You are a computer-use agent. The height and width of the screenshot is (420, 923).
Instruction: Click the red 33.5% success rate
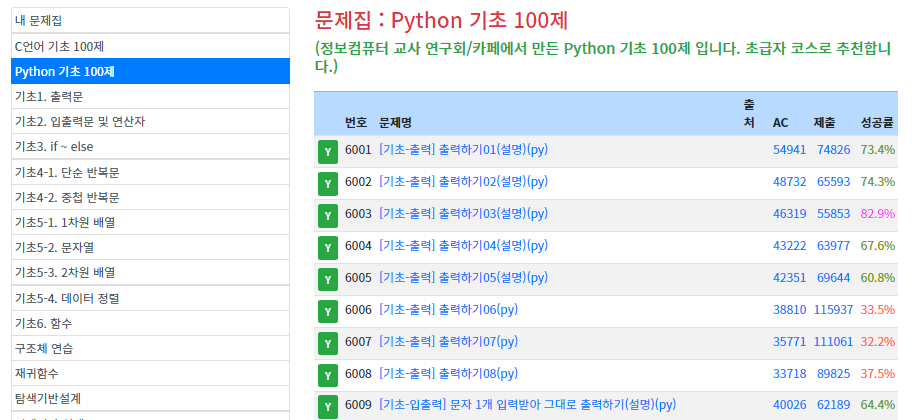(x=878, y=309)
